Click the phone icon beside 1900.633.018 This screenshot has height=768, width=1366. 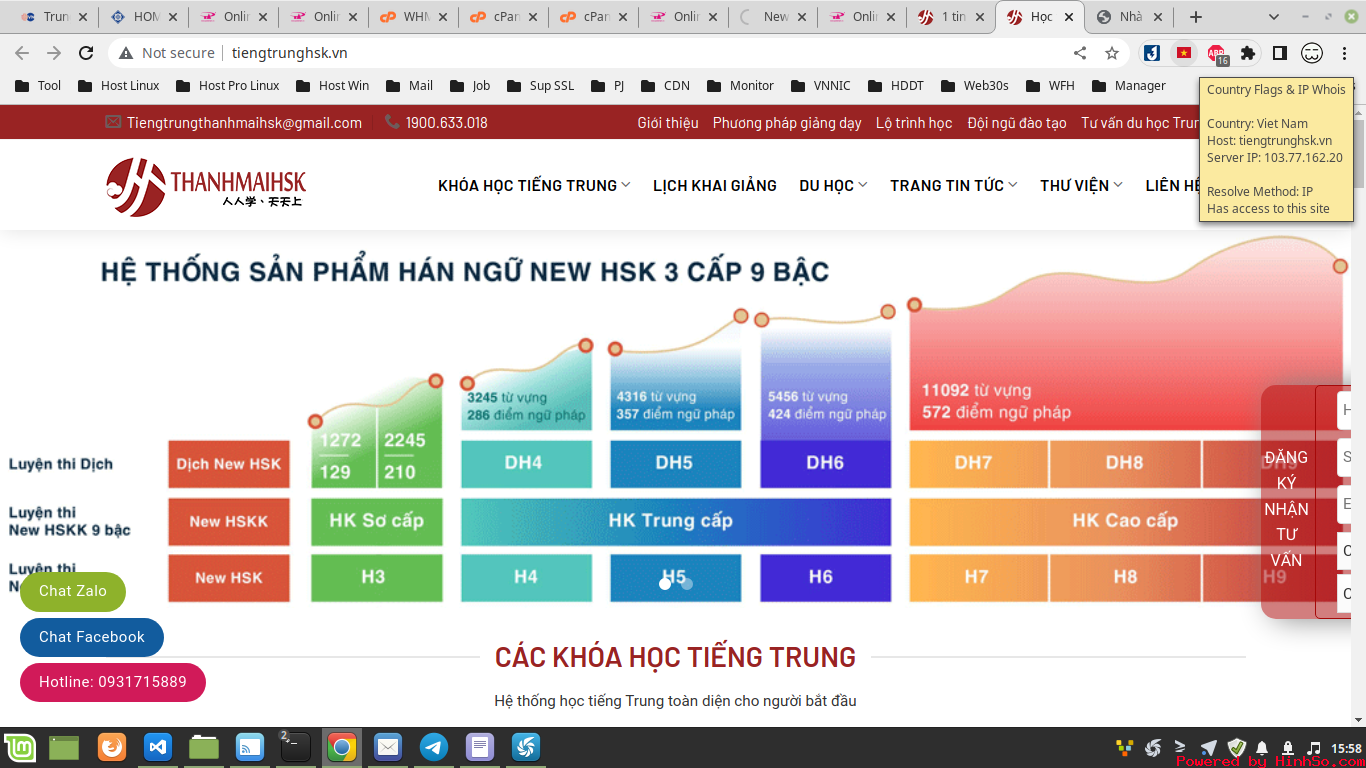(x=392, y=122)
